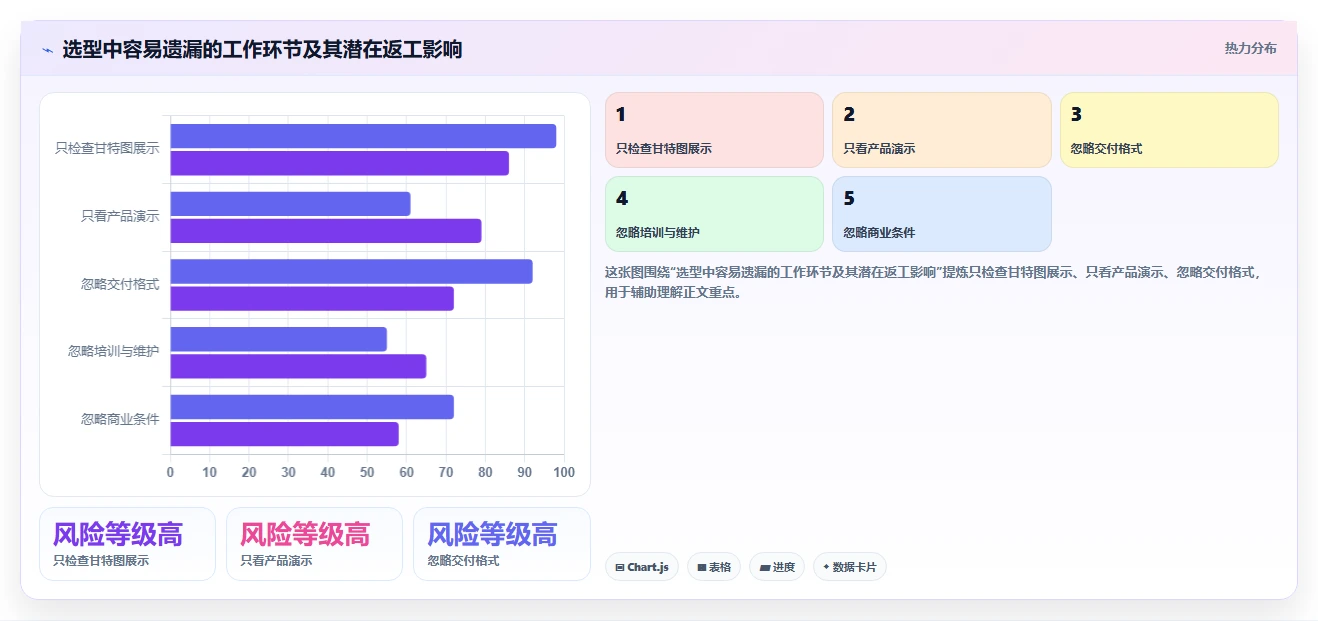Screen dimensions: 1318x621
Task: Click the title 选型中容易遗漏的工作环节及其潜在返工影响
Action: pos(262,49)
